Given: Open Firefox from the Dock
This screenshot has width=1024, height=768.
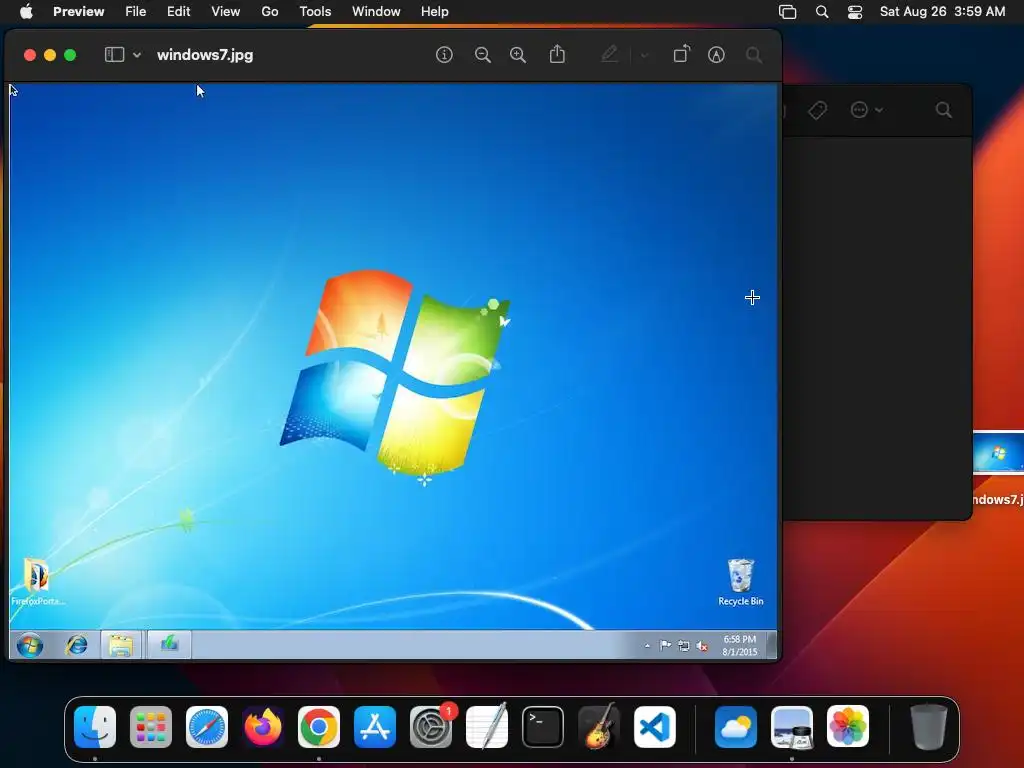Looking at the screenshot, I should [263, 727].
